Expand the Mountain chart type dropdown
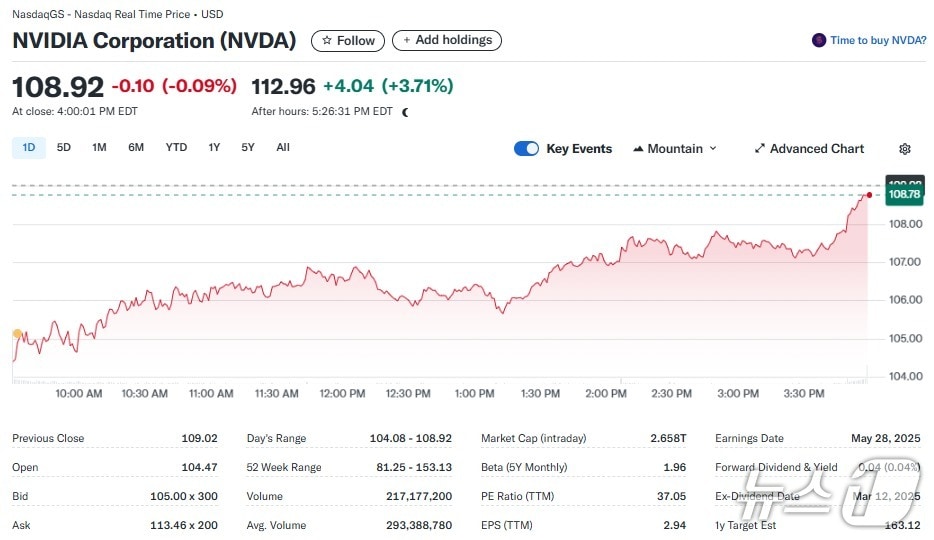Viewport: 934px width, 540px height. pyautogui.click(x=713, y=149)
